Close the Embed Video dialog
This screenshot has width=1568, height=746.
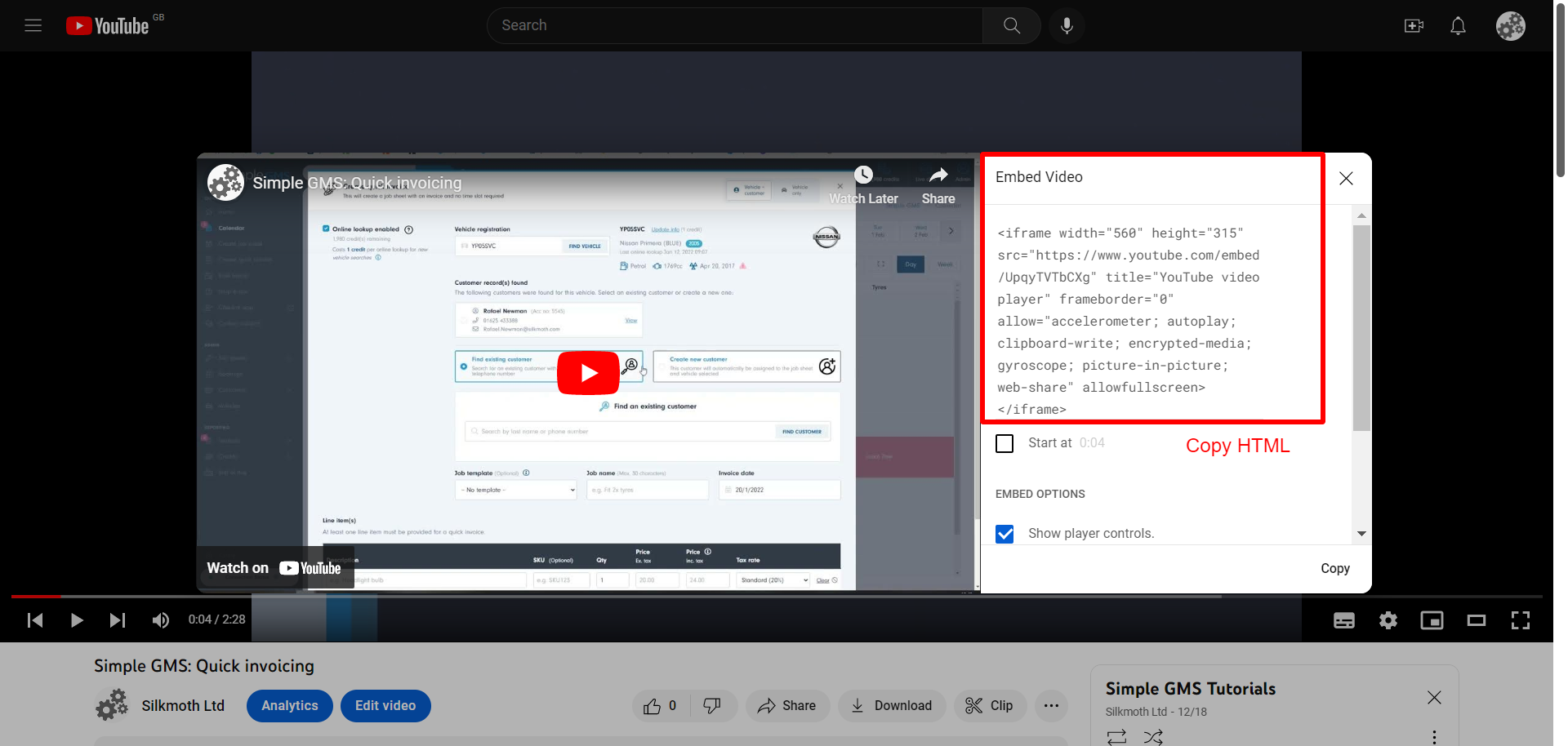click(x=1346, y=178)
